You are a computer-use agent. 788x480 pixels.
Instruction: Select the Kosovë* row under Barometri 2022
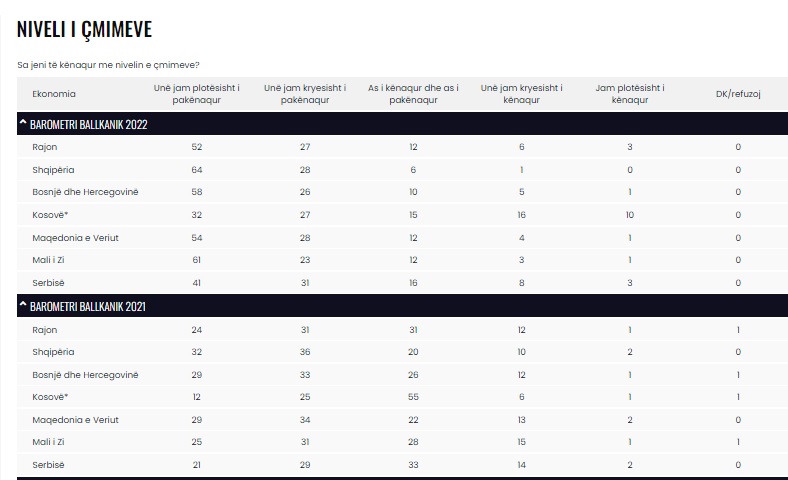[50, 215]
